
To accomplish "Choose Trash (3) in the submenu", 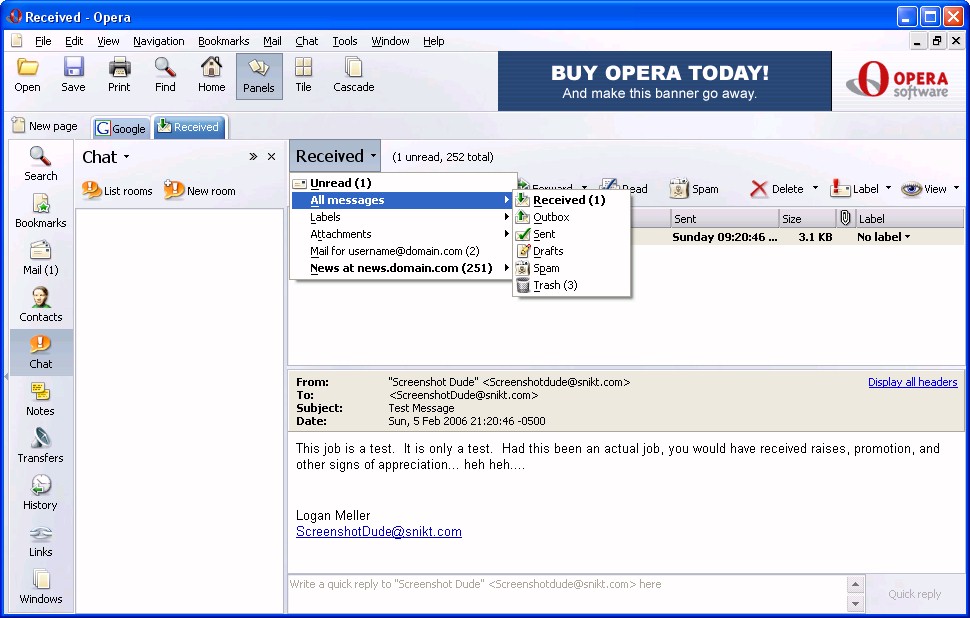I will [x=572, y=285].
